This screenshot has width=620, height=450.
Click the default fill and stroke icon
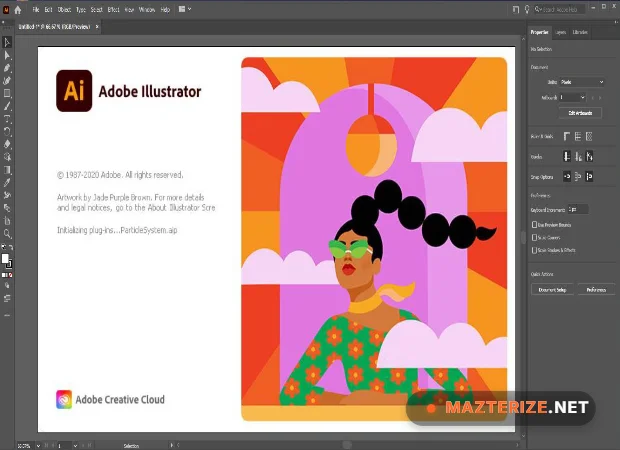pyautogui.click(x=4, y=247)
